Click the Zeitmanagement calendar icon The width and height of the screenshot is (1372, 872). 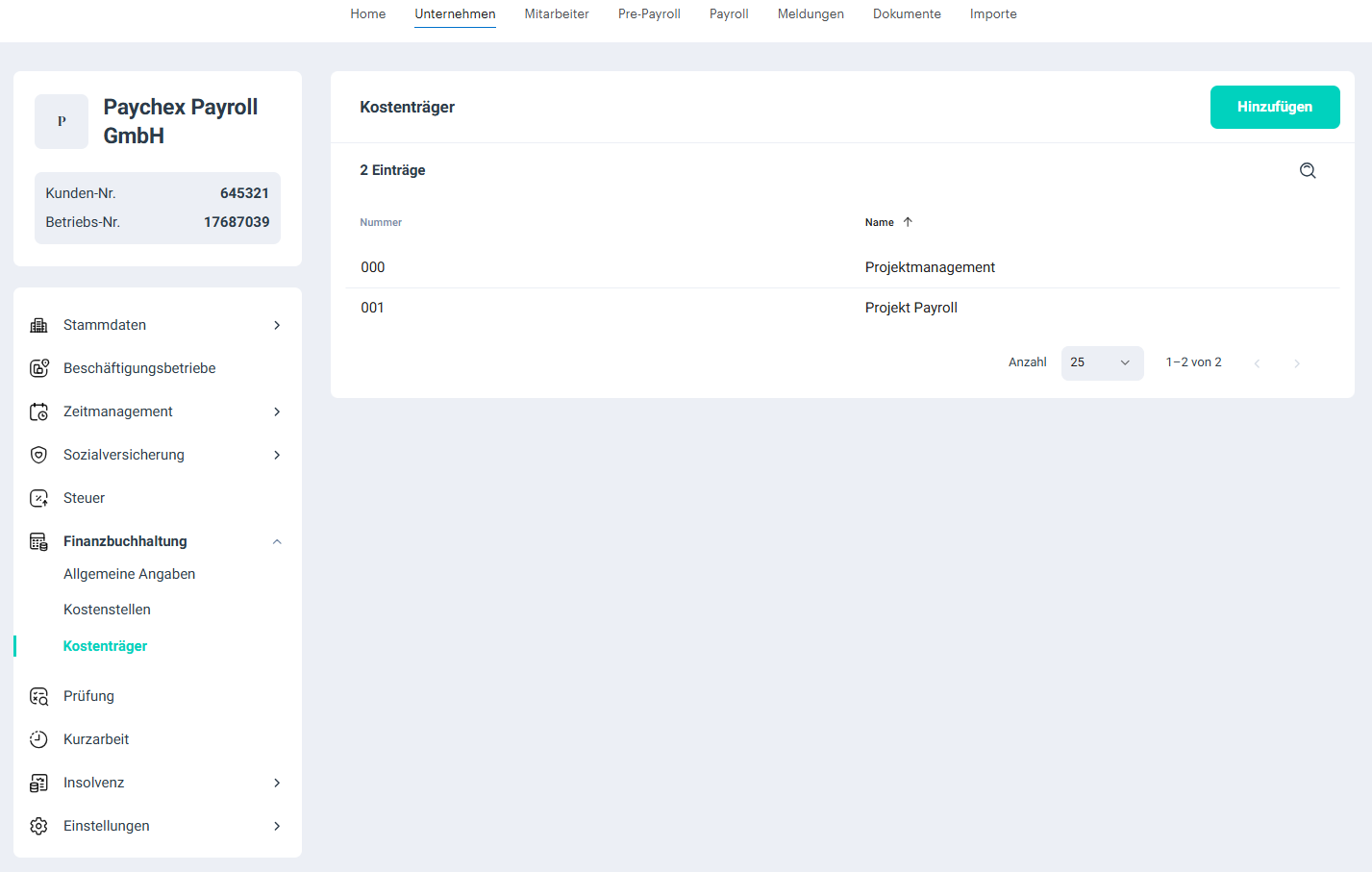(38, 411)
